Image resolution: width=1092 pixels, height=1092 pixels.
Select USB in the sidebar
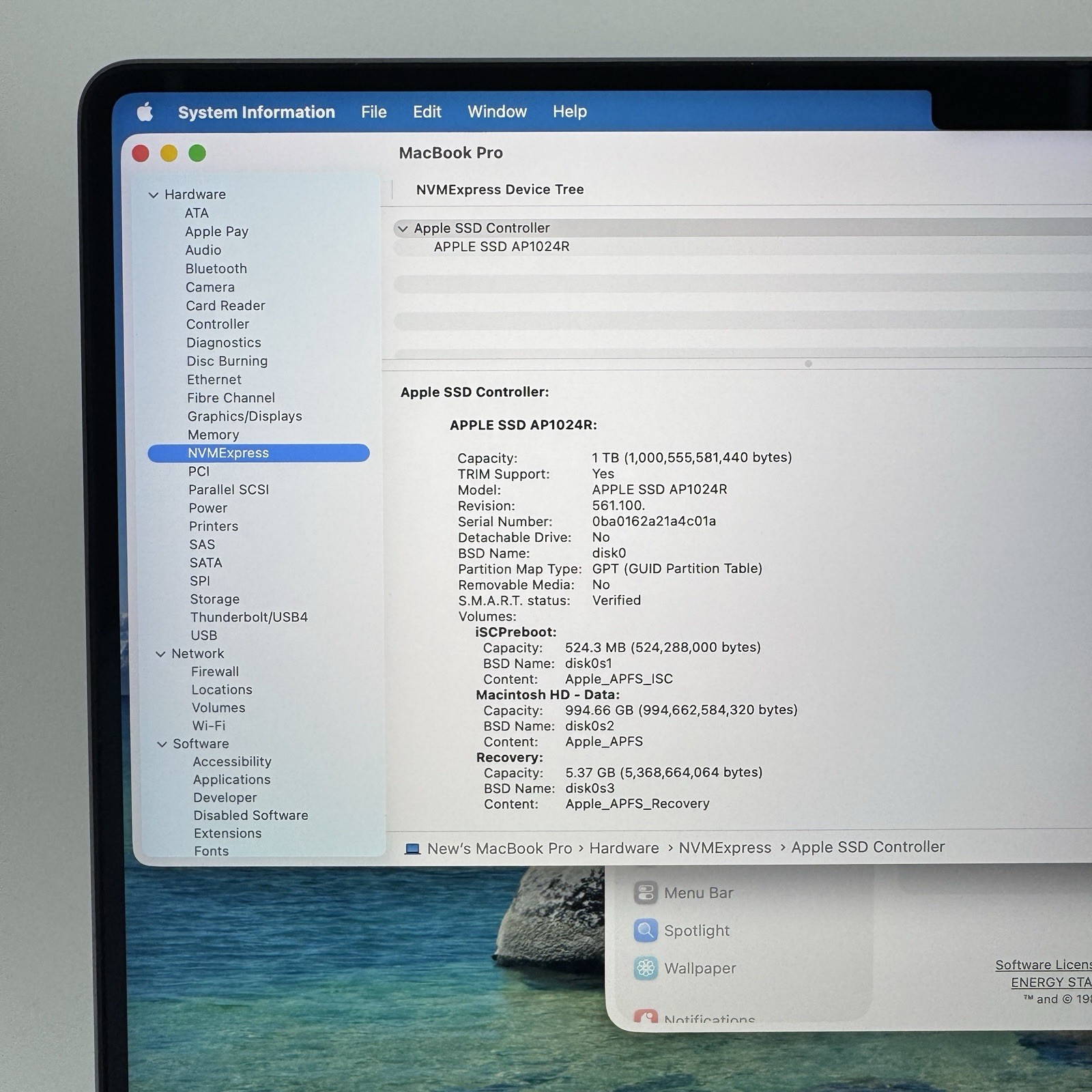pyautogui.click(x=204, y=635)
